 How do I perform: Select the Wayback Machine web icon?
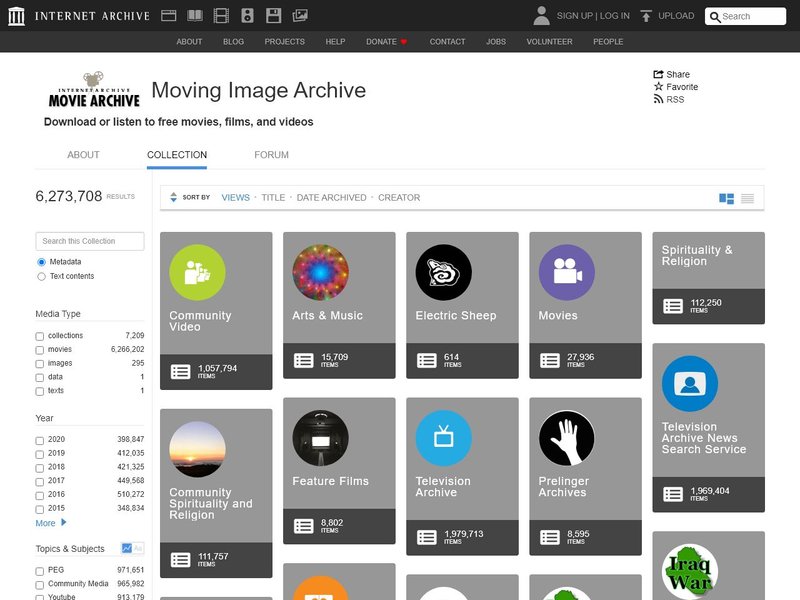168,15
